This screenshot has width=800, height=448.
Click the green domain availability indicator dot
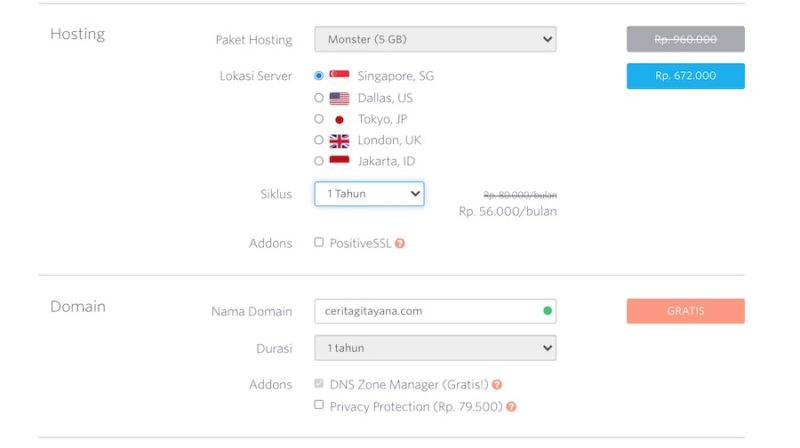pos(547,311)
